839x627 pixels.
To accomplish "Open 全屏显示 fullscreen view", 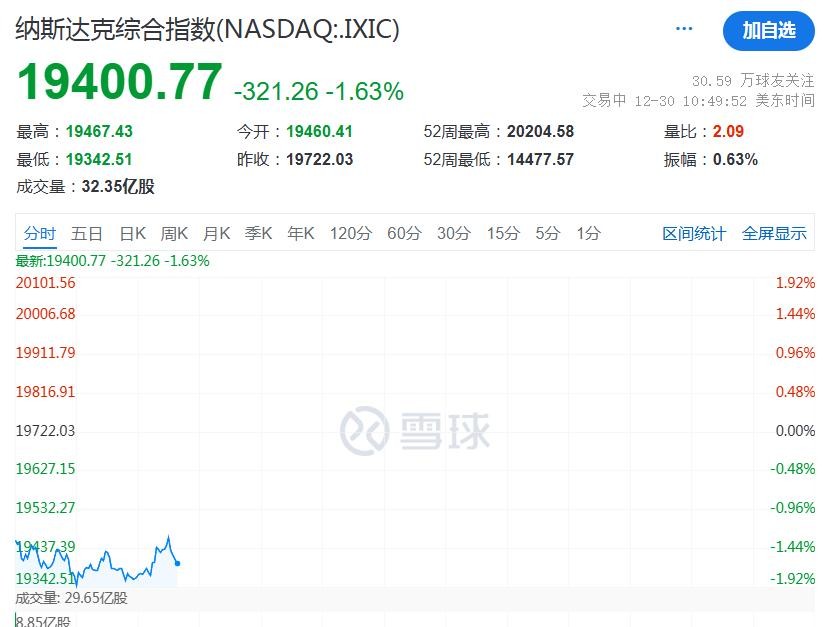I will (x=774, y=233).
